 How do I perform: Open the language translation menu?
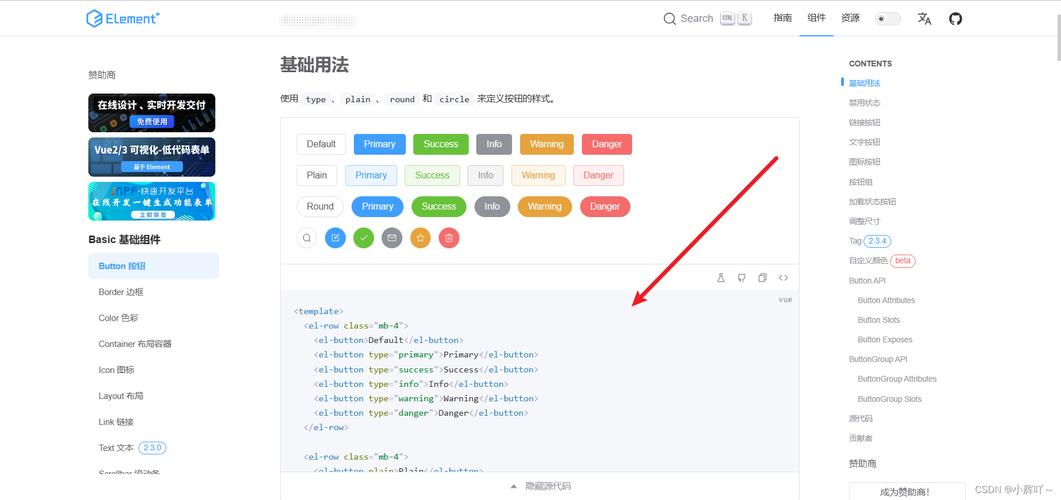coord(924,18)
